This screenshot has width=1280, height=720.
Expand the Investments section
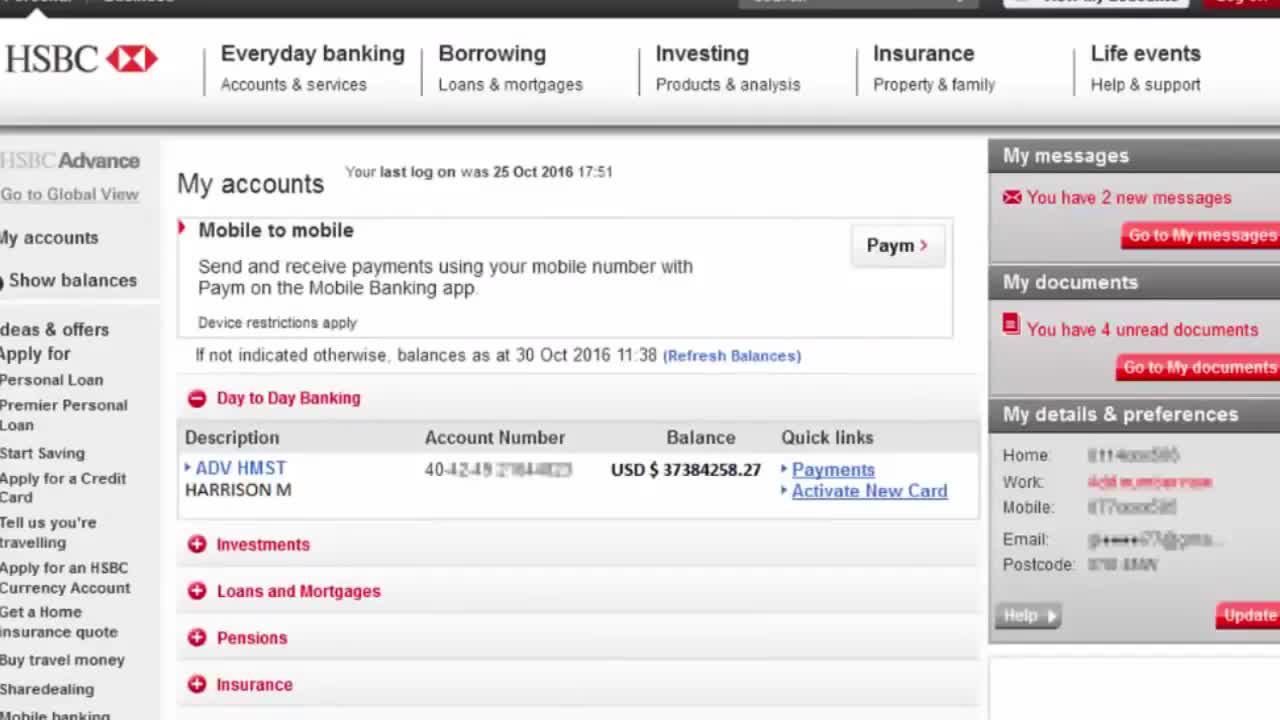(x=197, y=544)
